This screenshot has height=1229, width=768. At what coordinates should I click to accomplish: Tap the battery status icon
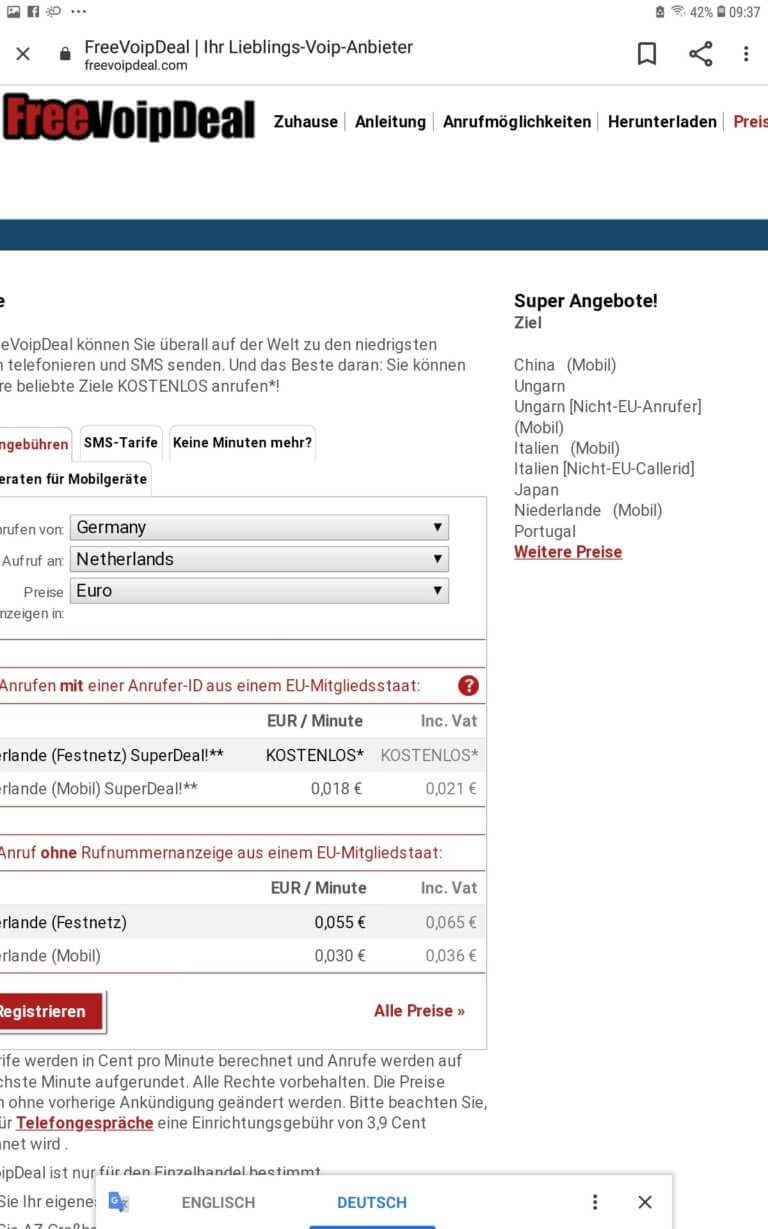click(721, 12)
